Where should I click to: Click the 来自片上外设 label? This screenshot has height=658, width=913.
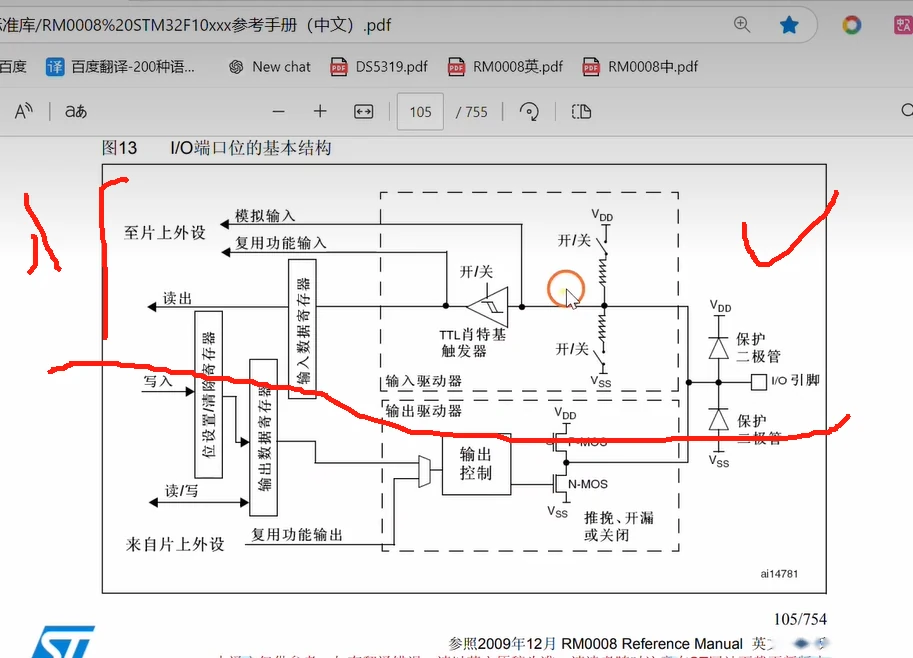(175, 544)
